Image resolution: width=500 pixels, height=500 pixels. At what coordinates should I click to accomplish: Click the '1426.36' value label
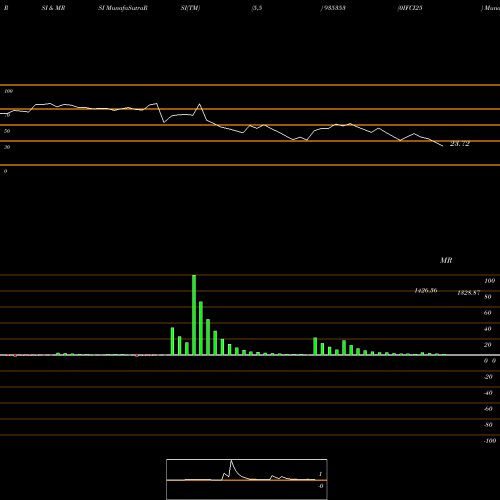tap(426, 290)
